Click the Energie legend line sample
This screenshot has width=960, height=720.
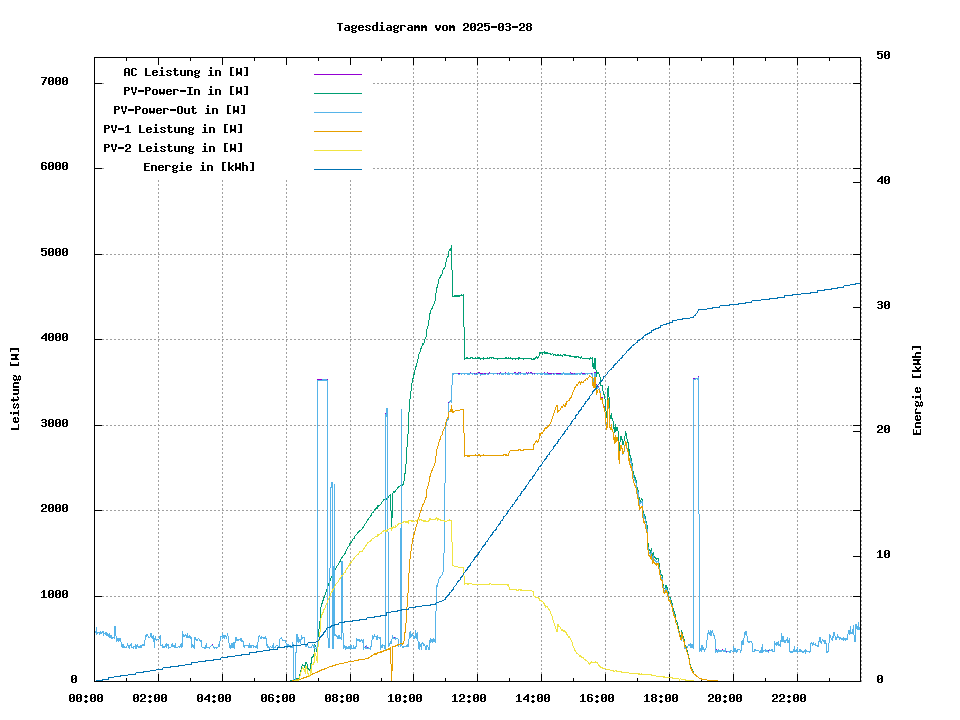337,169
